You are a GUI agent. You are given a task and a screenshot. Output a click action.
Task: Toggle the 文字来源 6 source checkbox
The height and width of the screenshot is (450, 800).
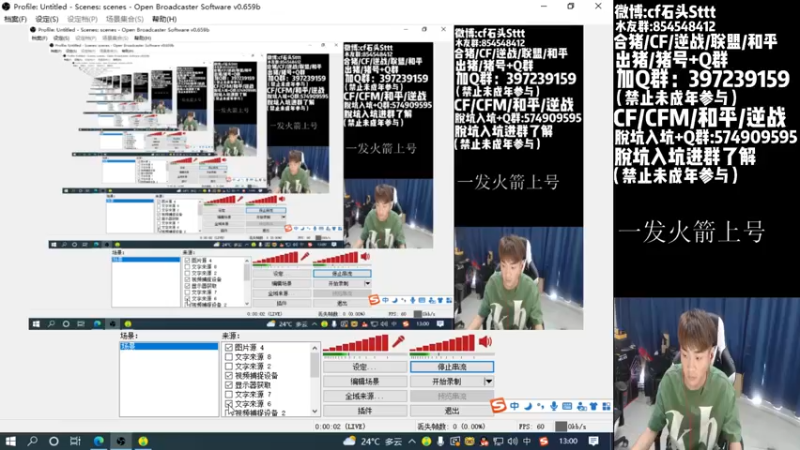(x=229, y=404)
